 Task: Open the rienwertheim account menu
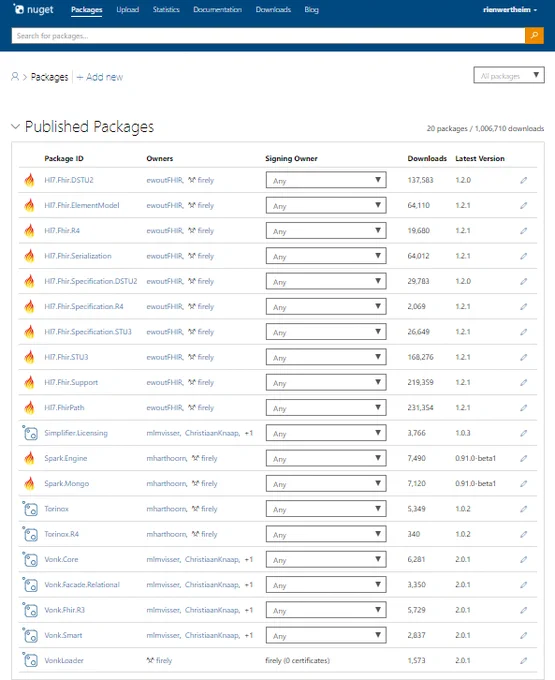click(x=510, y=10)
